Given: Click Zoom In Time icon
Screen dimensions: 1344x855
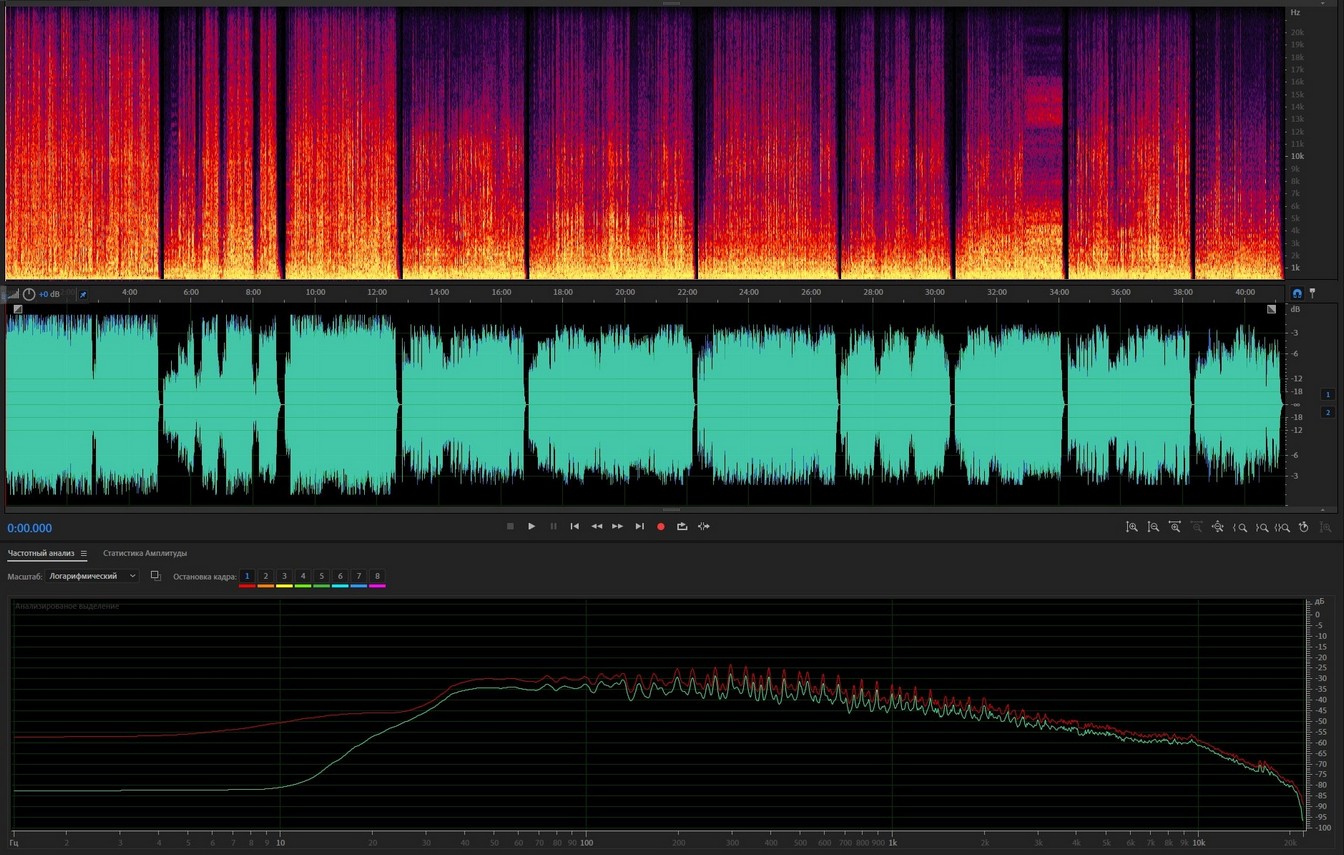Looking at the screenshot, I should pyautogui.click(x=1175, y=527).
